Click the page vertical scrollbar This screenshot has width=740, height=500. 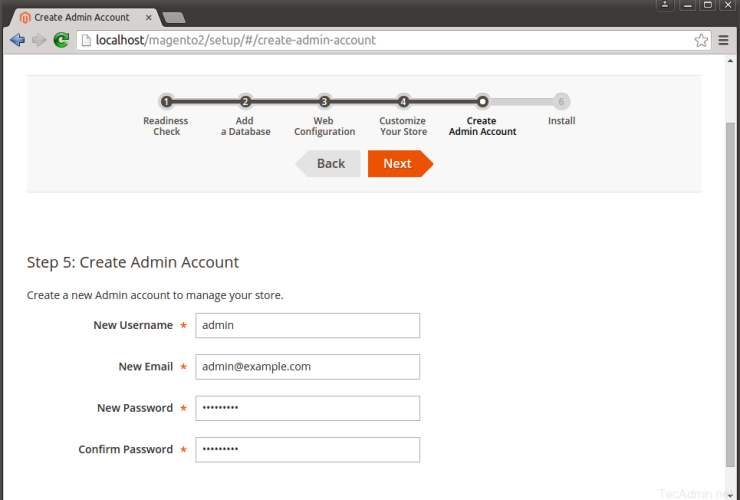tap(731, 300)
